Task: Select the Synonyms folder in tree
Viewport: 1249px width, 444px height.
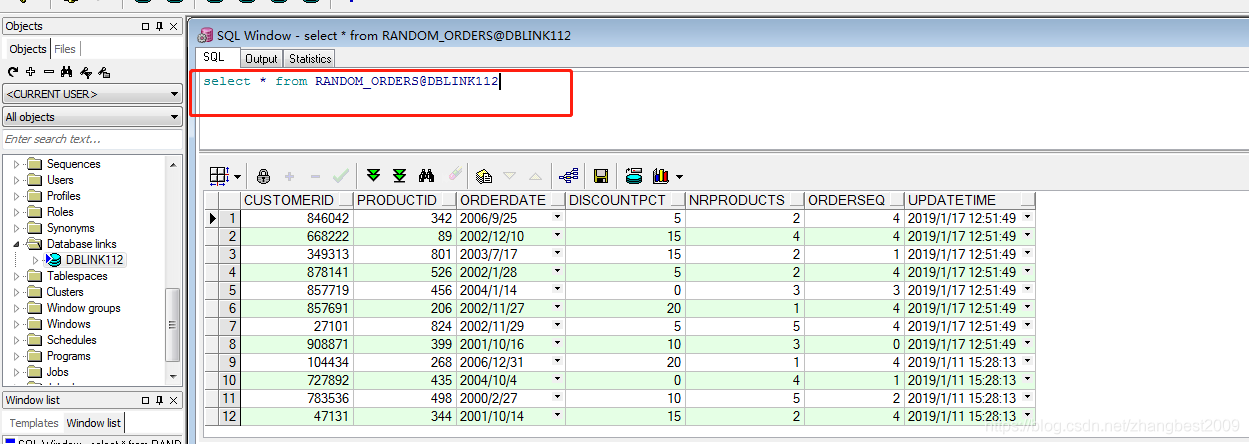Action: (70, 228)
